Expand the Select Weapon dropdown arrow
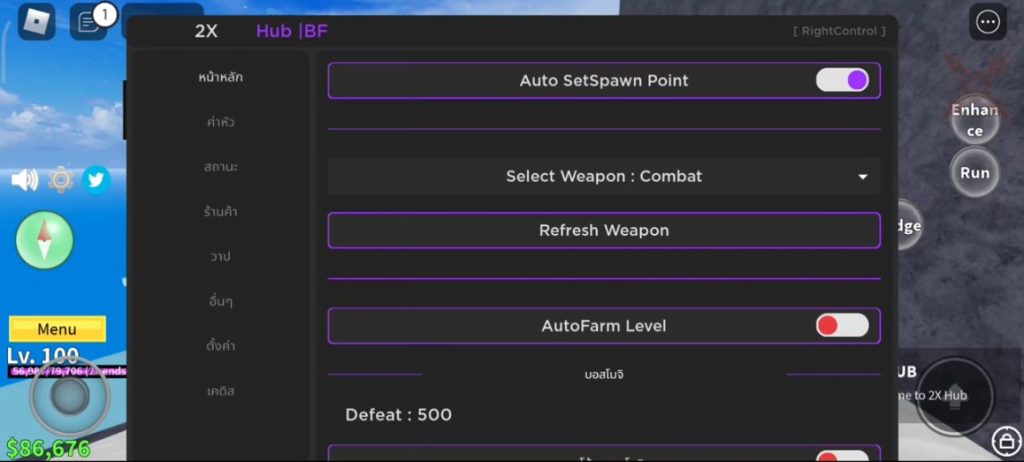This screenshot has height=462, width=1024. point(863,177)
